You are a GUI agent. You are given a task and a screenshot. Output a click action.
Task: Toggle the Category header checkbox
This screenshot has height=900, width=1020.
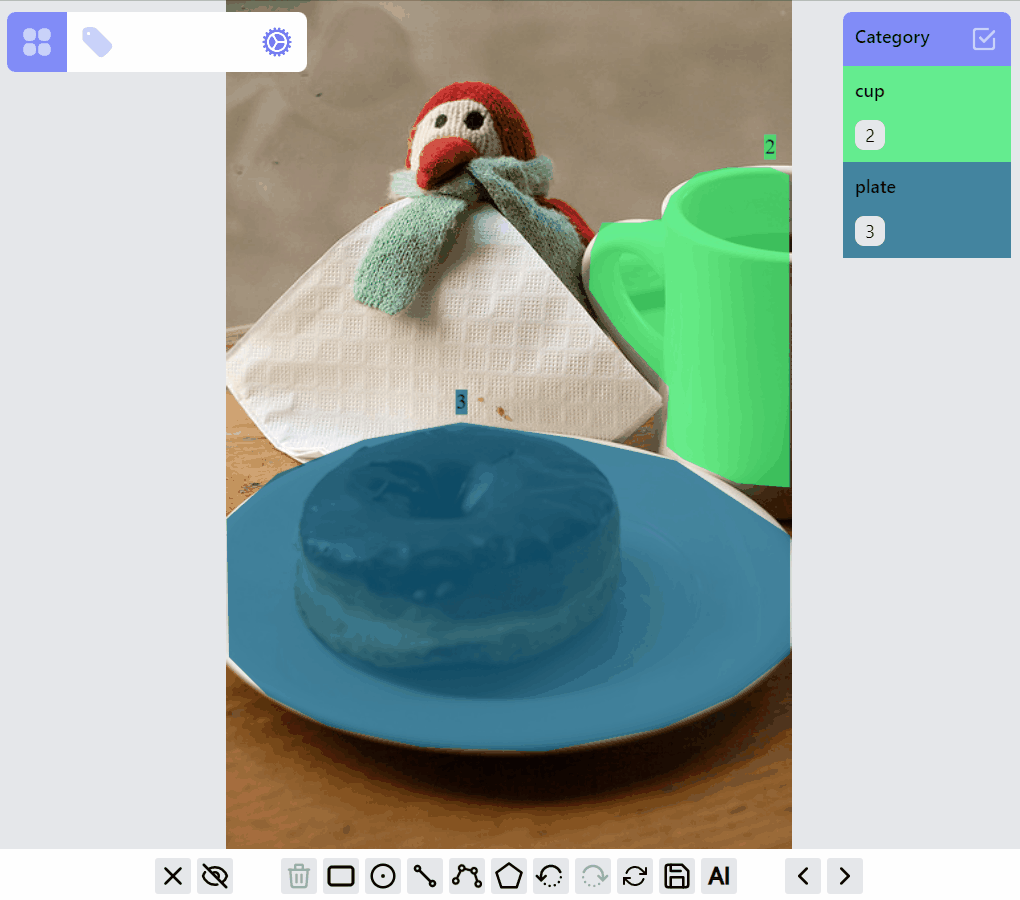tap(983, 39)
